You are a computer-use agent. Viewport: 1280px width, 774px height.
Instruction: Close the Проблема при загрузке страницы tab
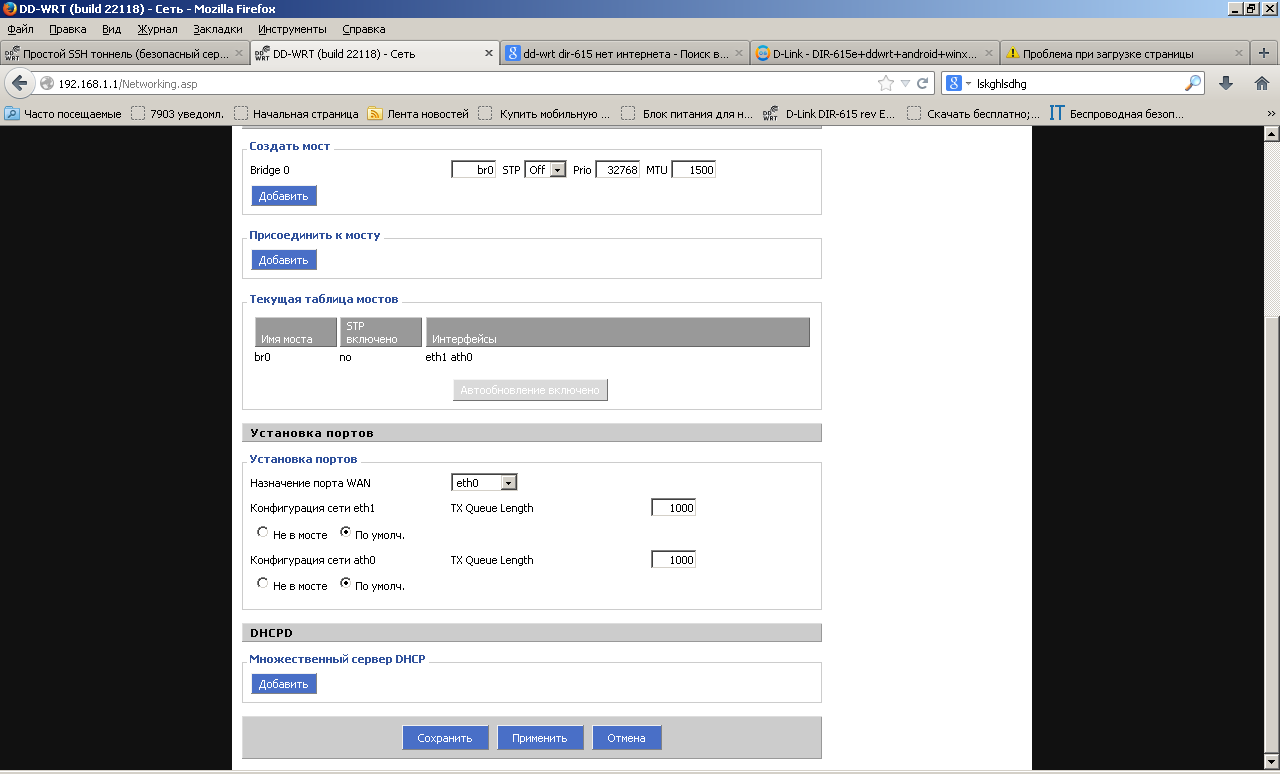(1239, 53)
